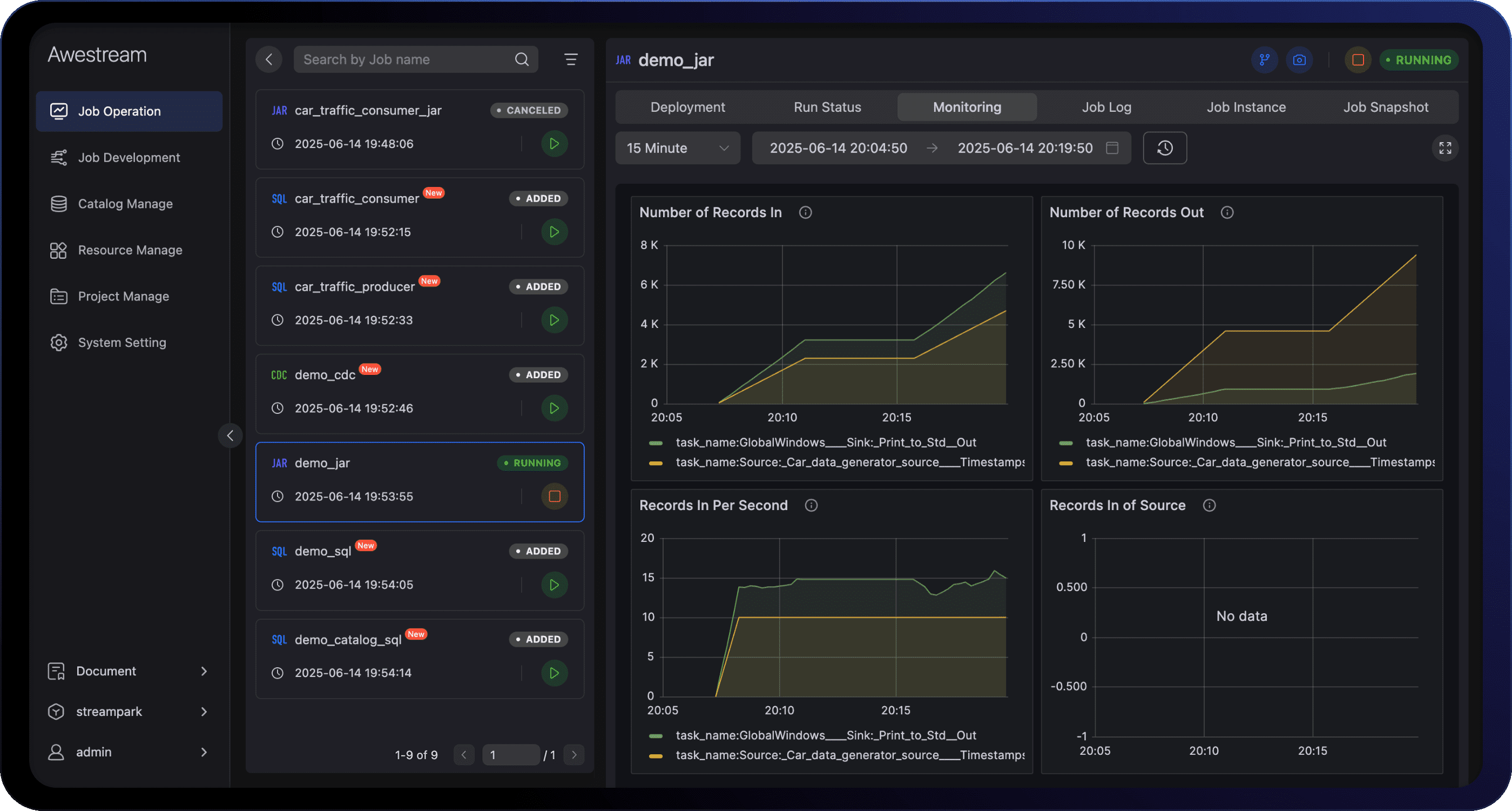
Task: Open the Catalog Manage menu item
Action: pyautogui.click(x=125, y=204)
